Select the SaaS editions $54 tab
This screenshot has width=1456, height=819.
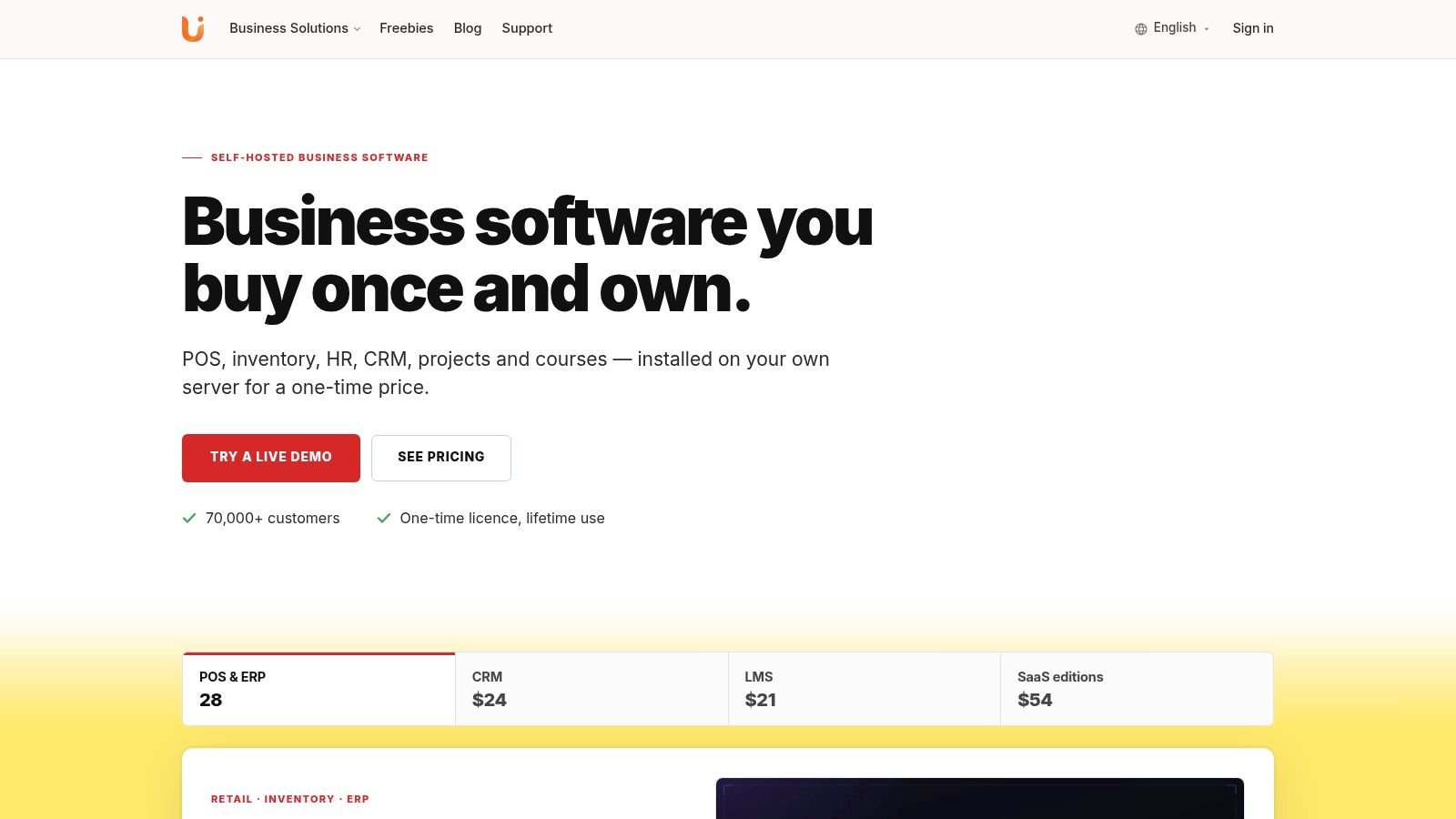(1137, 689)
